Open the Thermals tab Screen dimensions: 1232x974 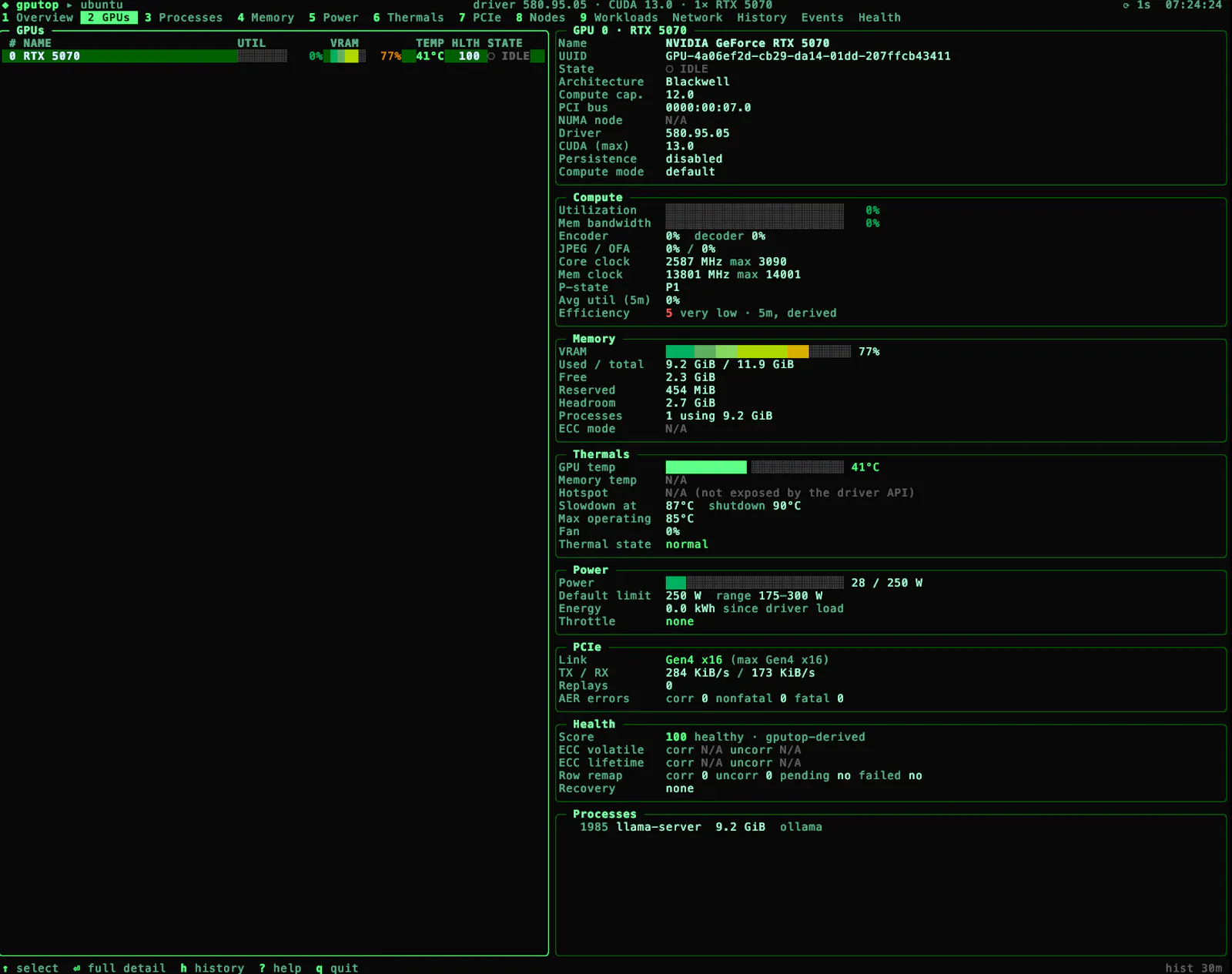pos(408,18)
